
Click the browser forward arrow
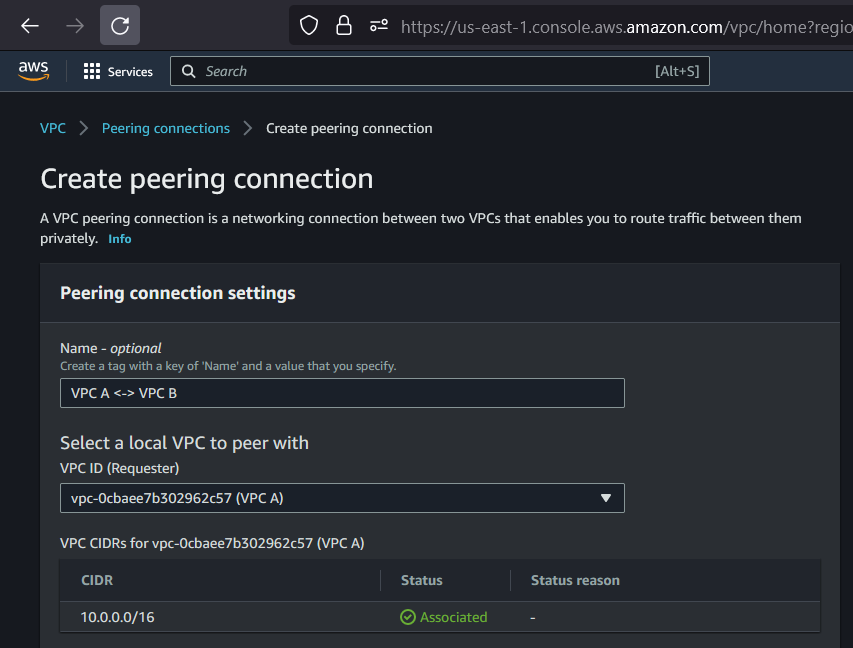click(75, 26)
